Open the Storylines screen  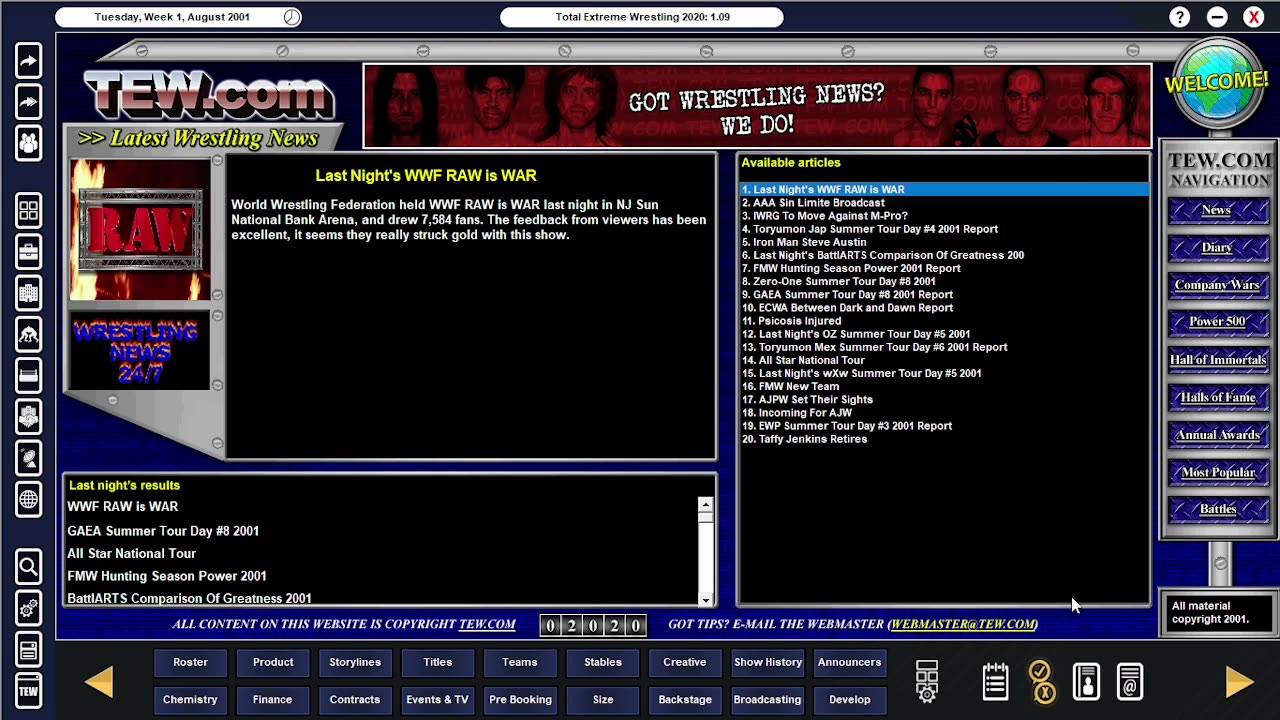(x=355, y=662)
